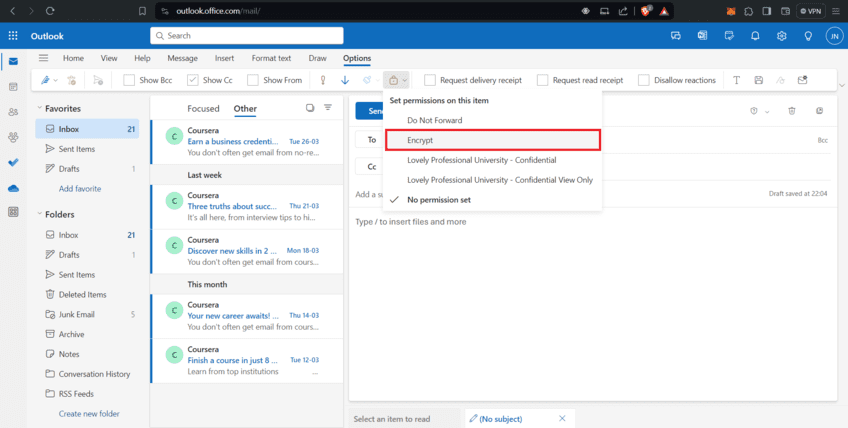Screen dimensions: 848x428
Task: Click the save draft floppy icon
Action: point(759,80)
